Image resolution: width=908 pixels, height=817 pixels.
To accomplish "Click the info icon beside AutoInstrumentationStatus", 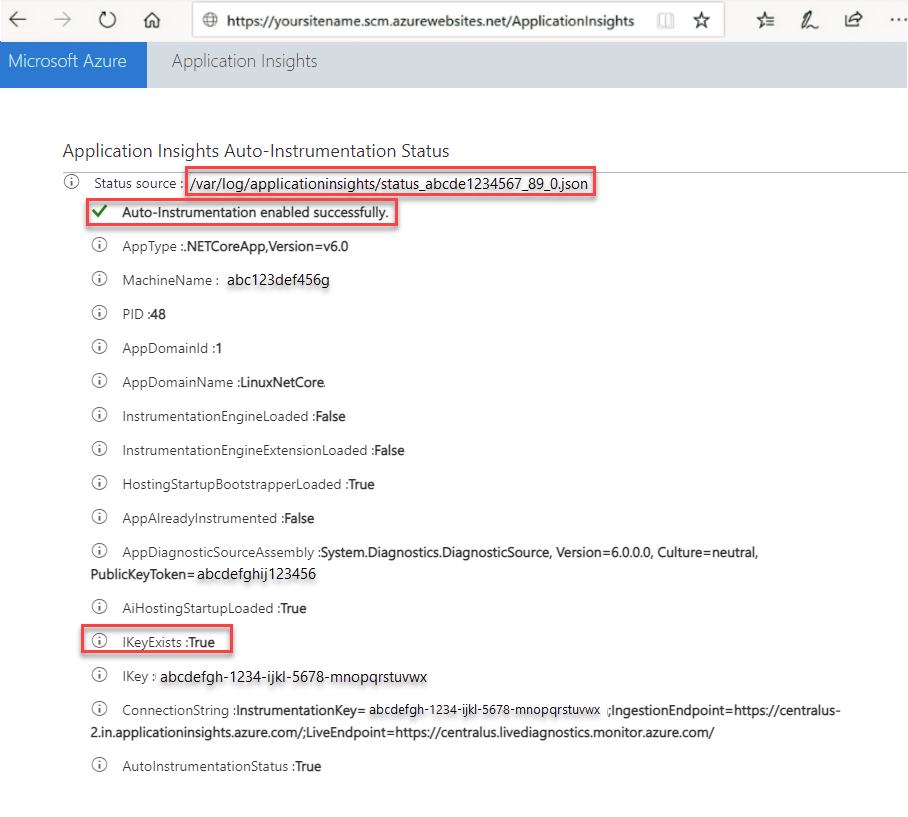I will point(100,764).
